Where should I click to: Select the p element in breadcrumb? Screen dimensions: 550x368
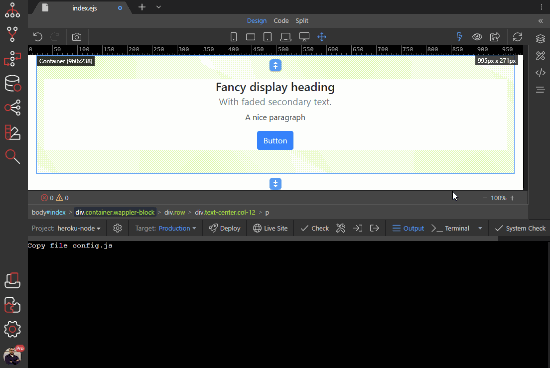(x=267, y=213)
